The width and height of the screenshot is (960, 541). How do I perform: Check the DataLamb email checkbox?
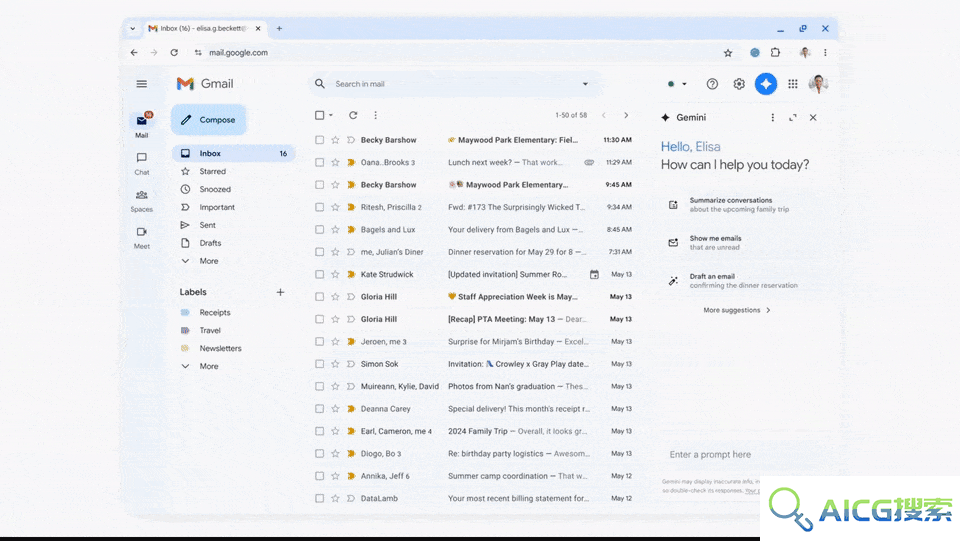(320, 499)
